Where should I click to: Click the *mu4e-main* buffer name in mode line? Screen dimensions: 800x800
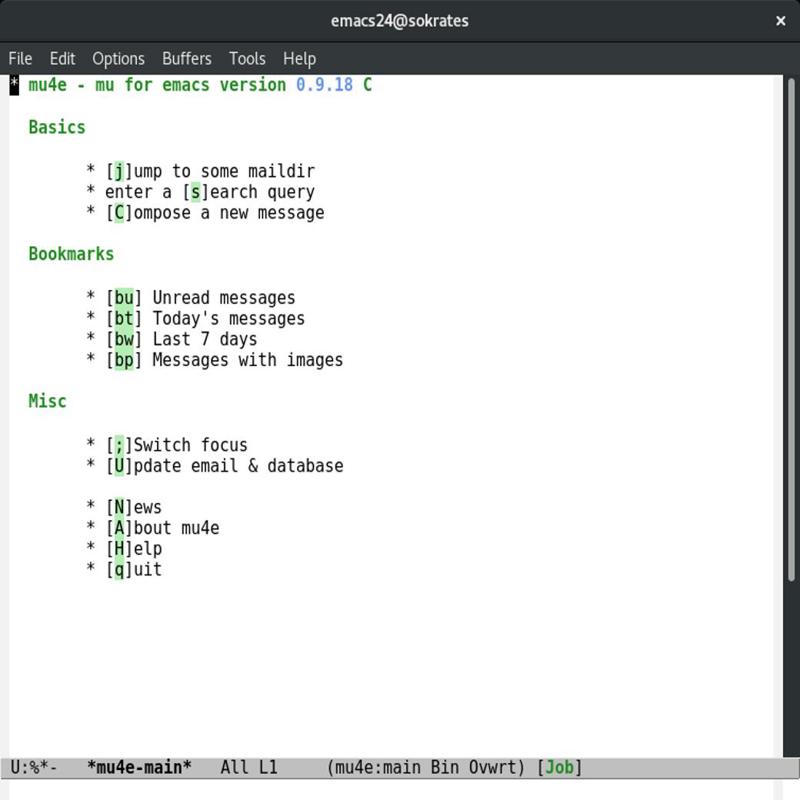click(139, 768)
